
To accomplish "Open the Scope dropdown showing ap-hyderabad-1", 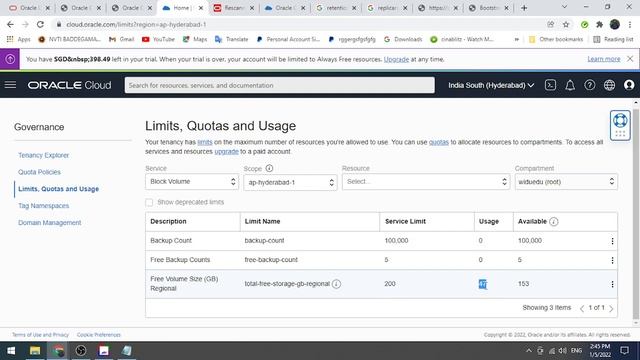I will coord(290,182).
